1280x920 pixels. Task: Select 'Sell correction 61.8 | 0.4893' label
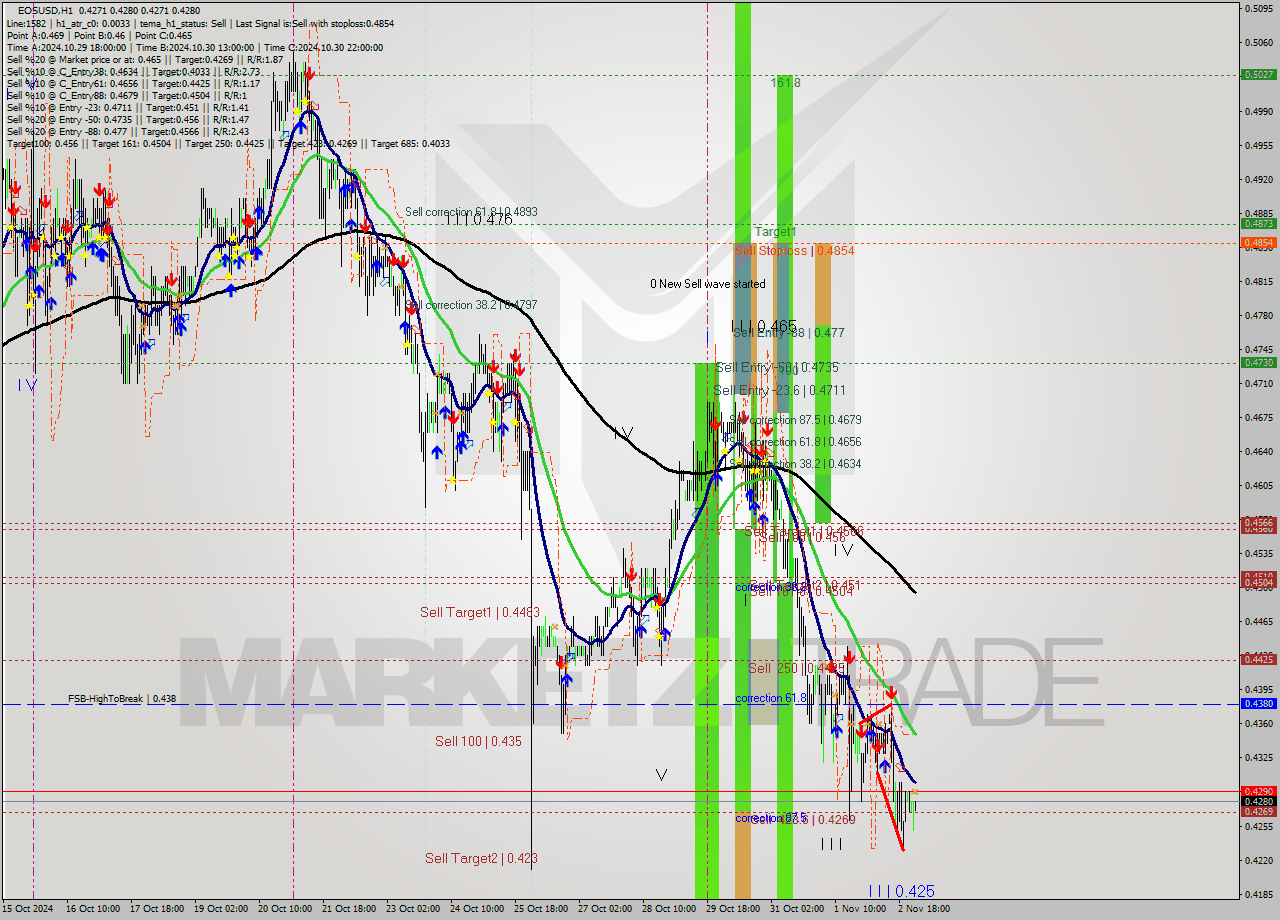click(471, 212)
